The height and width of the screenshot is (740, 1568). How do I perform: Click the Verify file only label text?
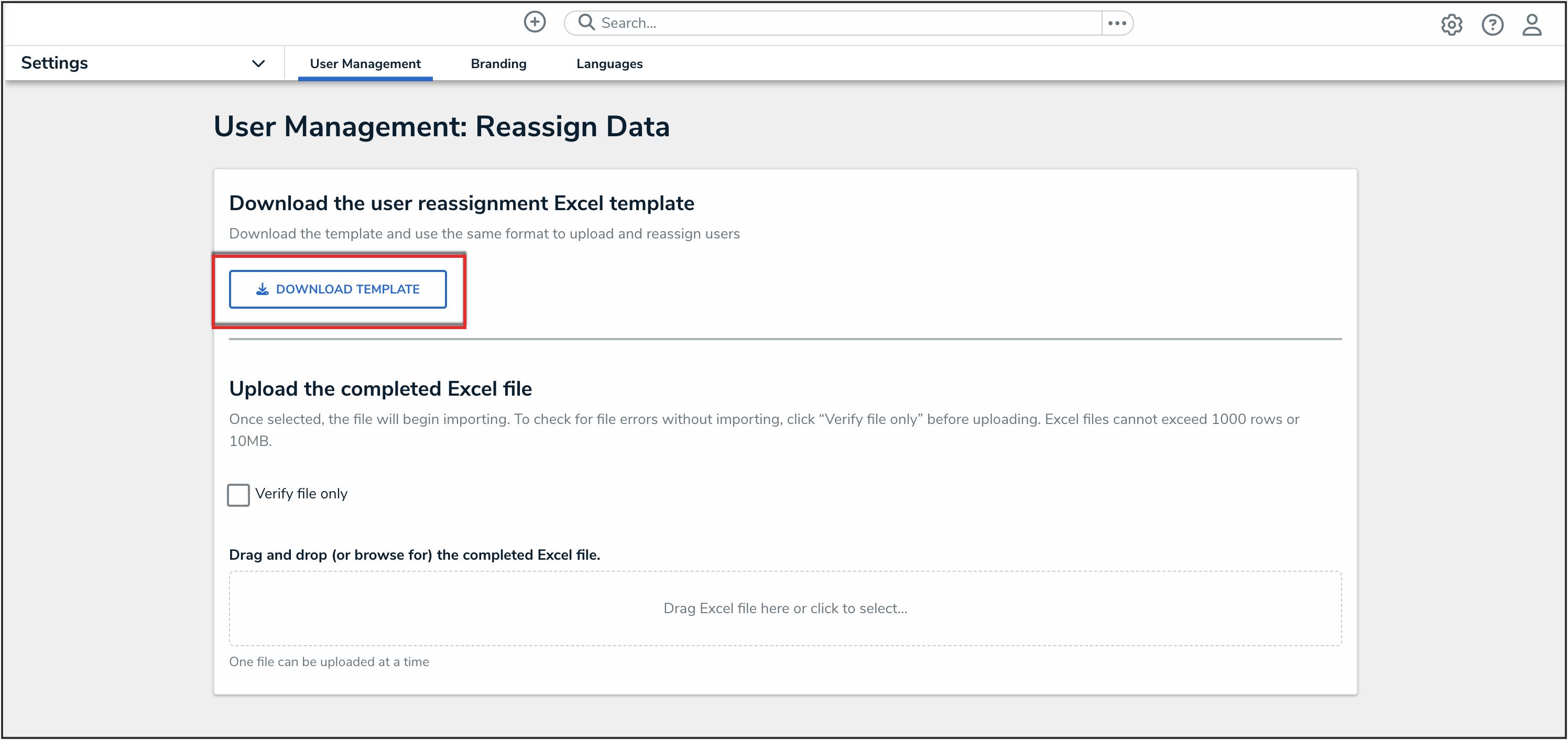(x=301, y=494)
